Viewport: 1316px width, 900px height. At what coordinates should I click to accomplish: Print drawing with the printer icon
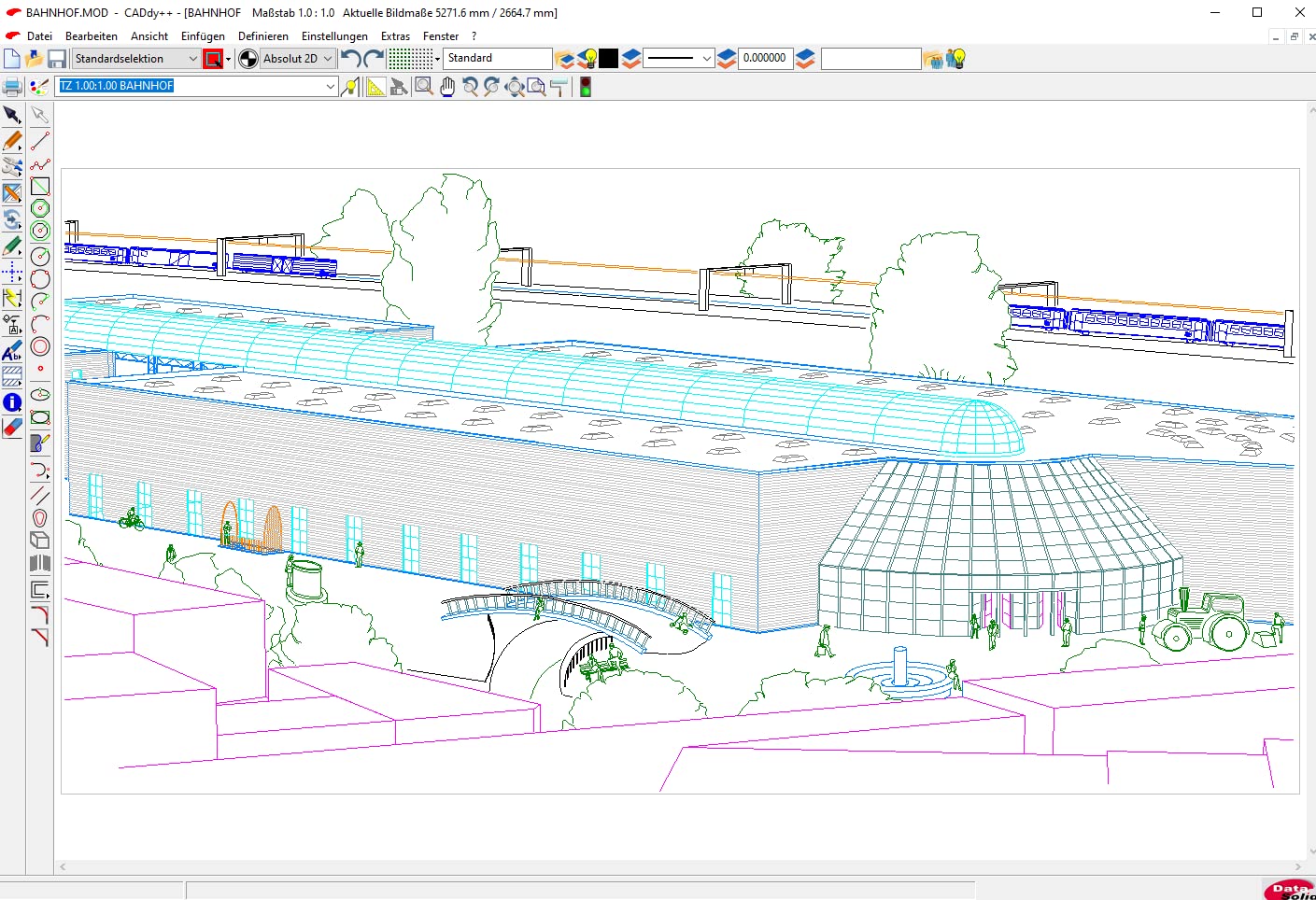(x=12, y=88)
